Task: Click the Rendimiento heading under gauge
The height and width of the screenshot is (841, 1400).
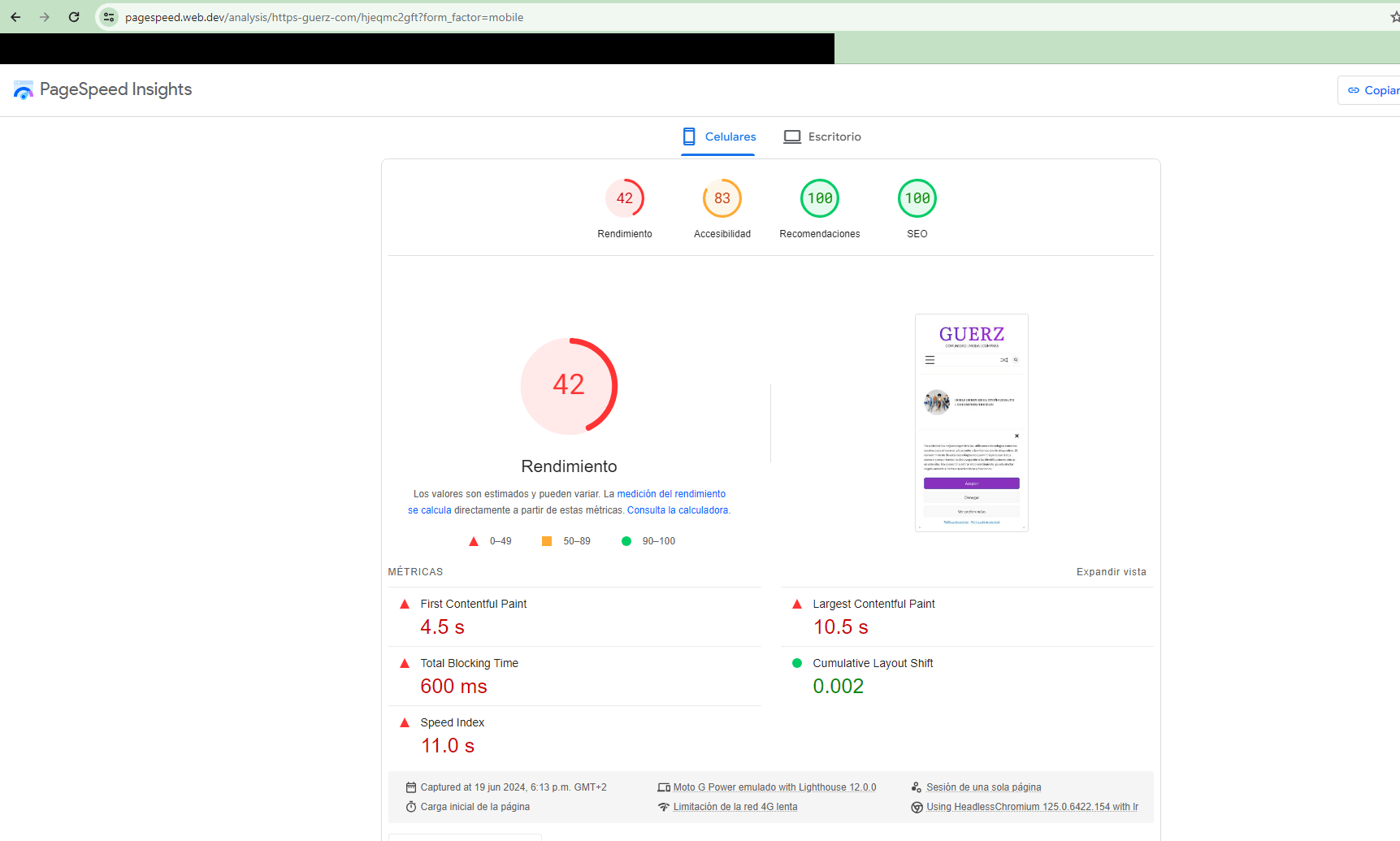Action: click(x=569, y=466)
